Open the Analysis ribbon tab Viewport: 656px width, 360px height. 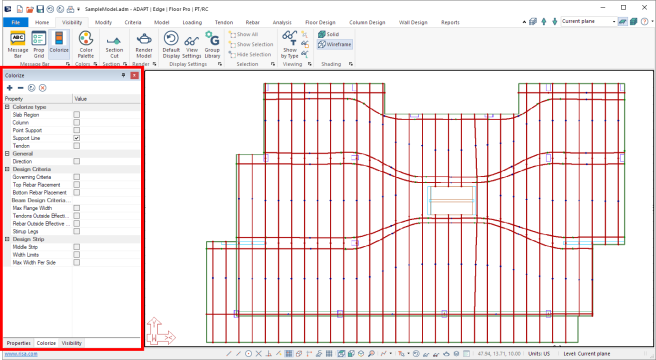click(282, 22)
